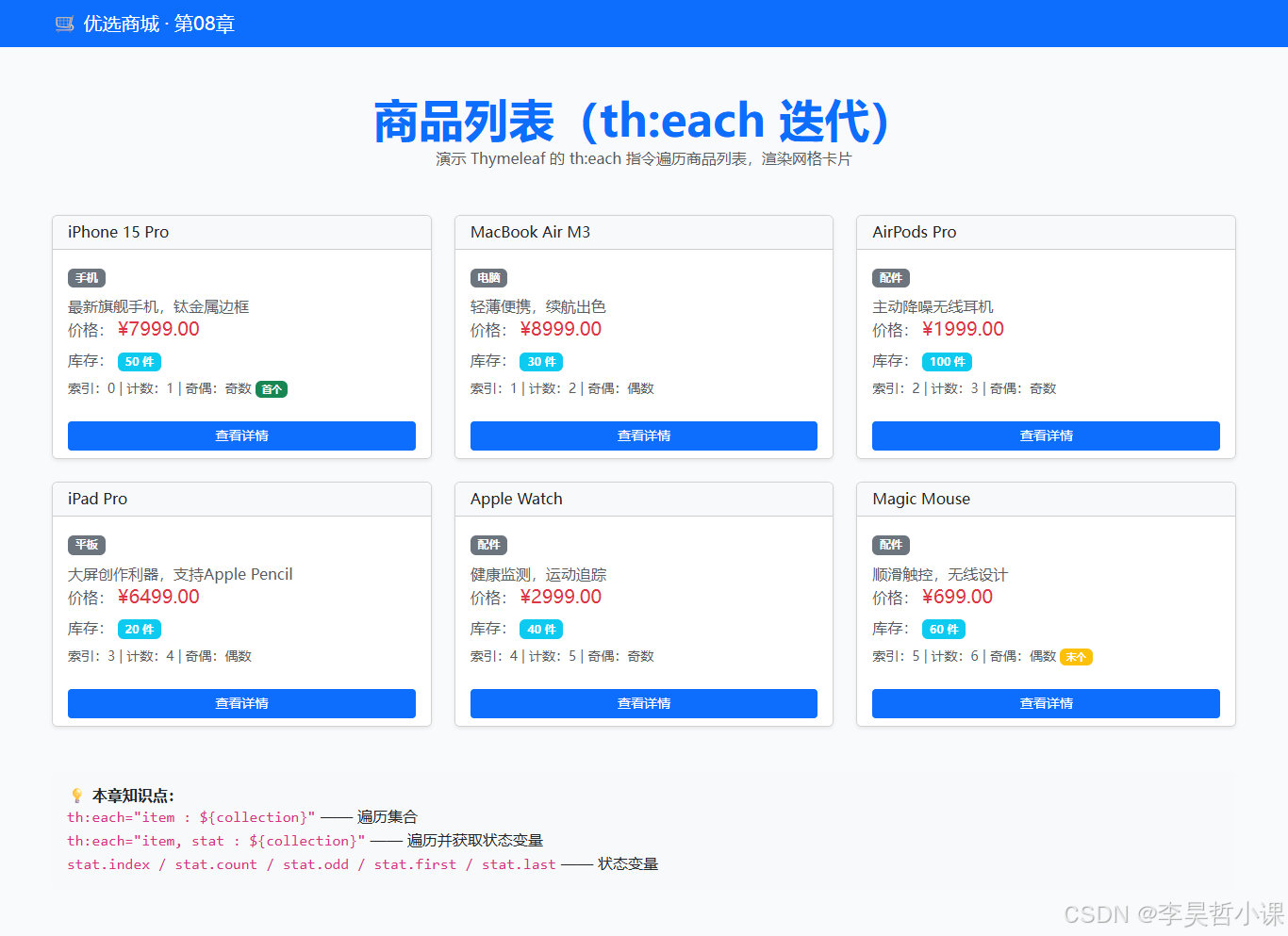Click the 配件 badge on Magic Mouse

[891, 545]
